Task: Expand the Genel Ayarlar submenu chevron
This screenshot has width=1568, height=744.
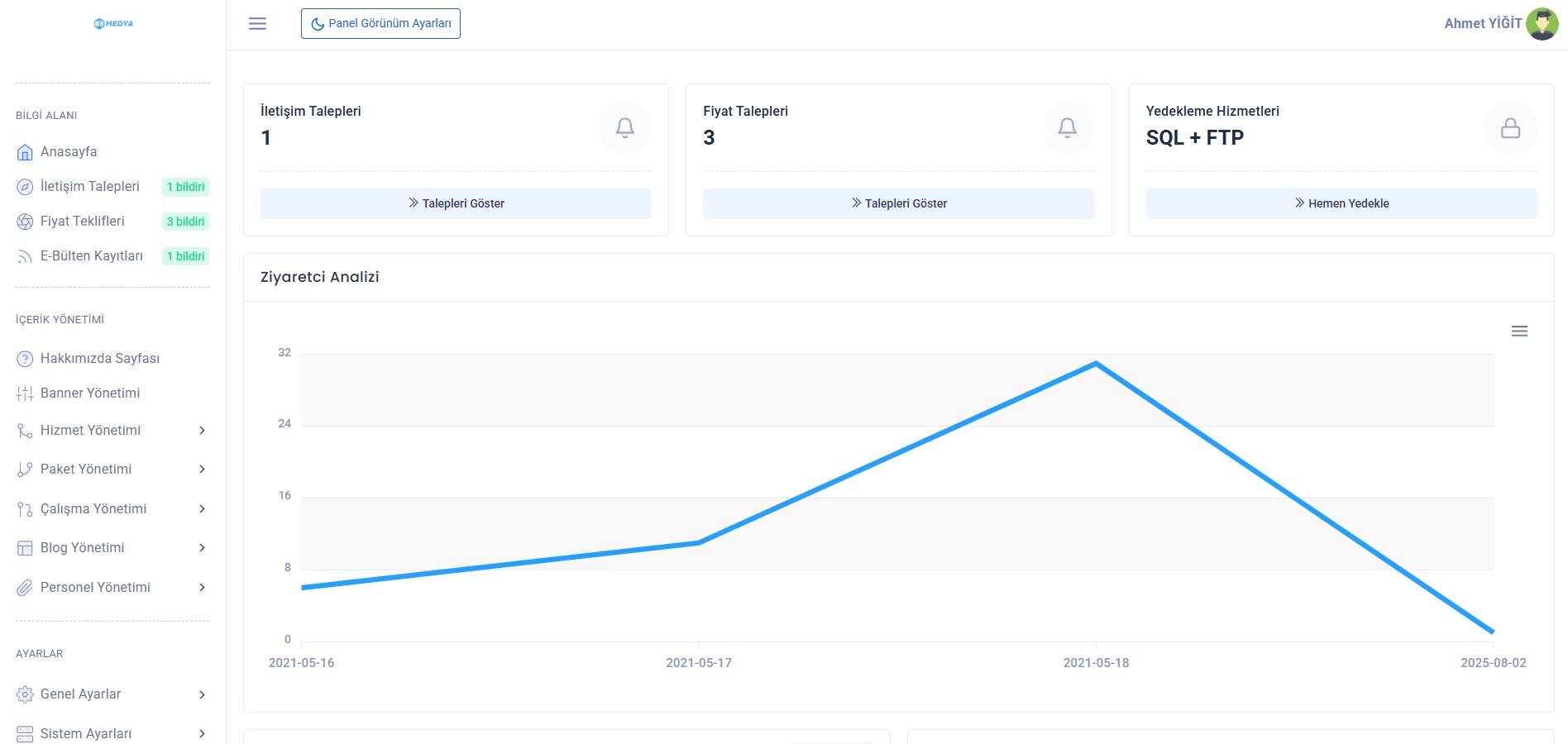Action: pyautogui.click(x=202, y=694)
